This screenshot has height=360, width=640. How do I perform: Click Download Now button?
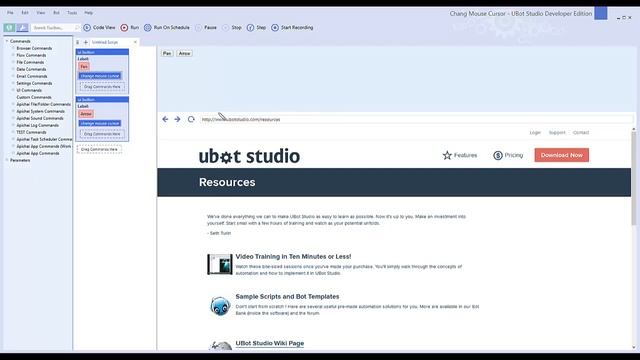click(562, 155)
